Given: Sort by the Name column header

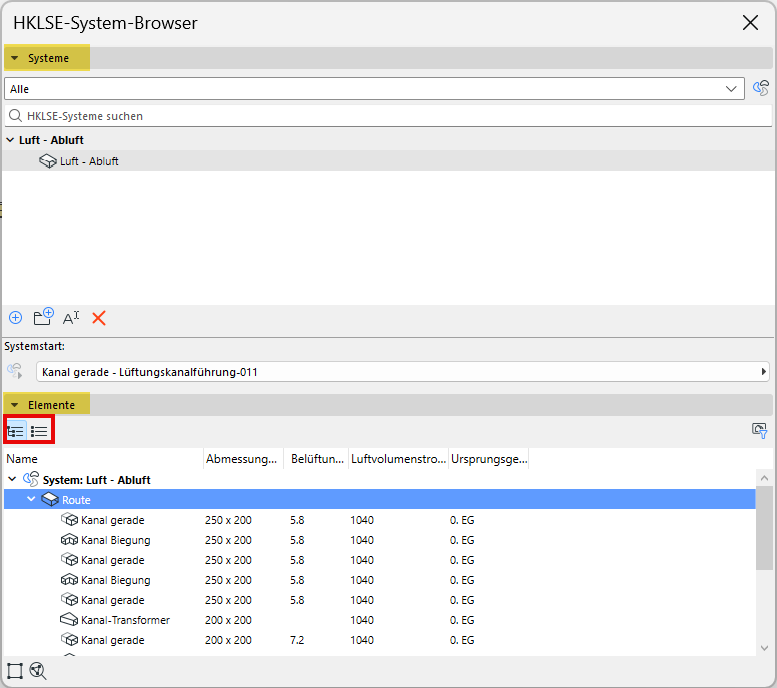Looking at the screenshot, I should point(104,459).
